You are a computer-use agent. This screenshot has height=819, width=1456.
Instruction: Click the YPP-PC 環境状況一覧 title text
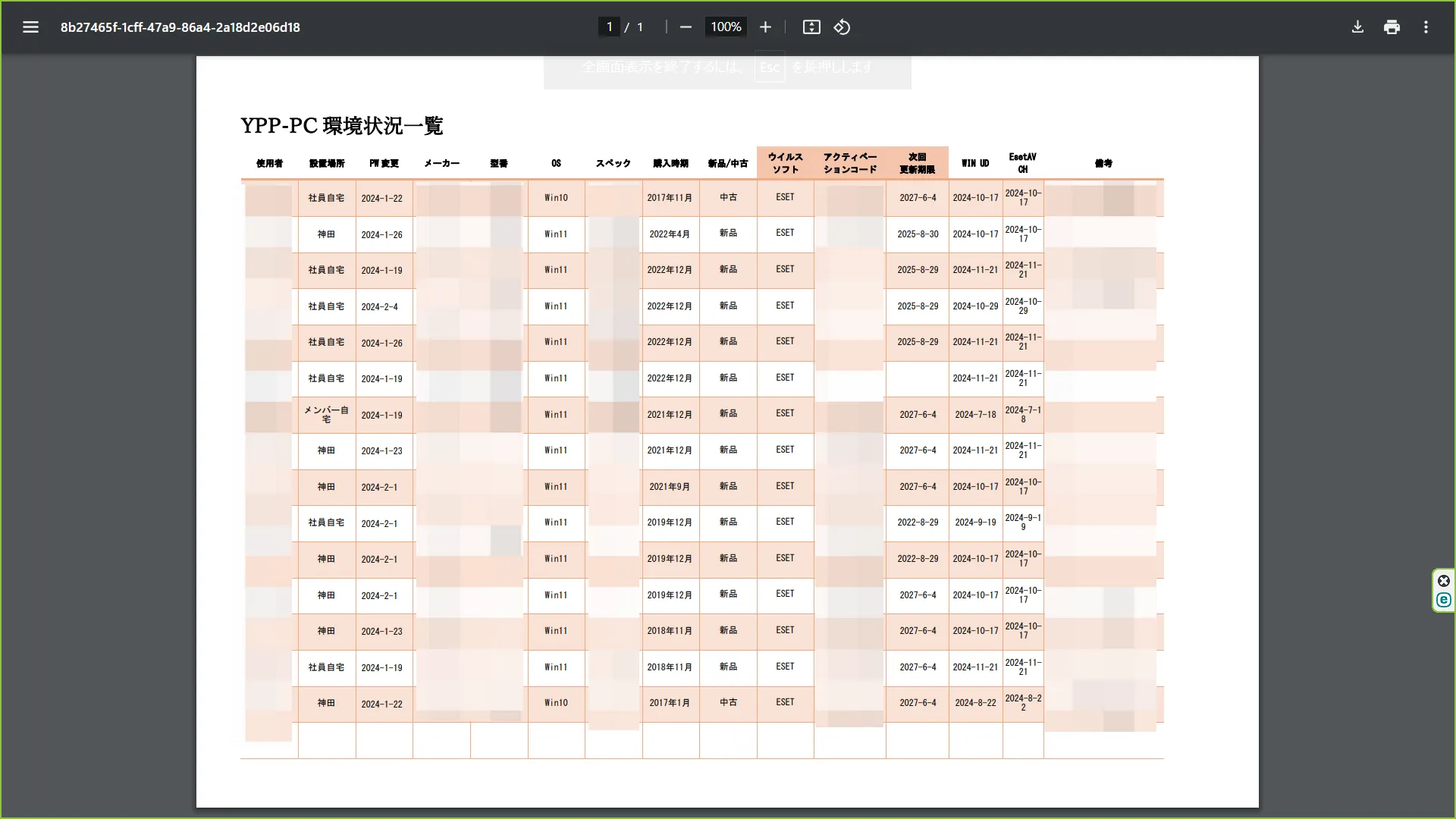click(341, 126)
